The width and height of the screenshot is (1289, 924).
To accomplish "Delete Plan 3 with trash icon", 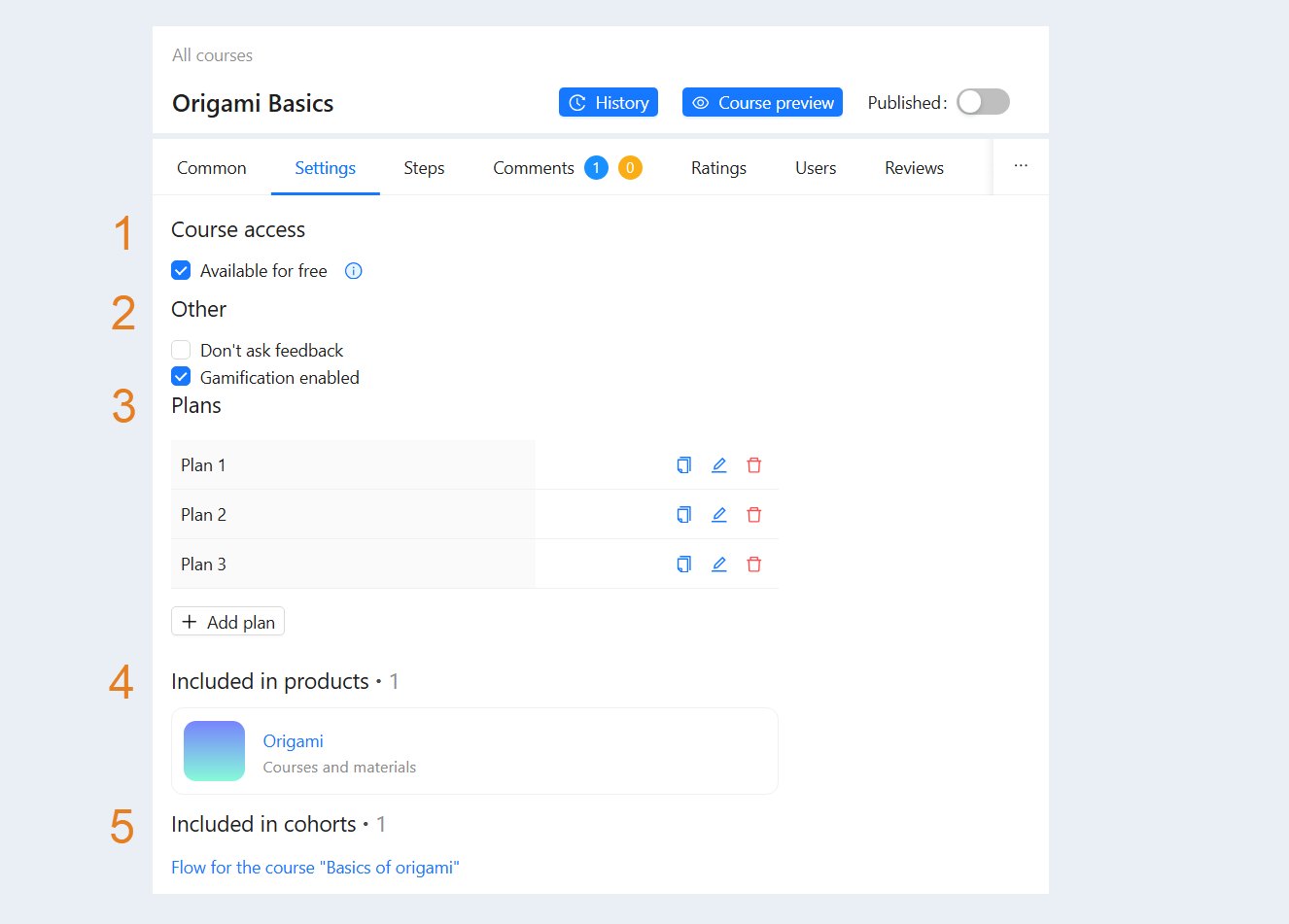I will 754,565.
